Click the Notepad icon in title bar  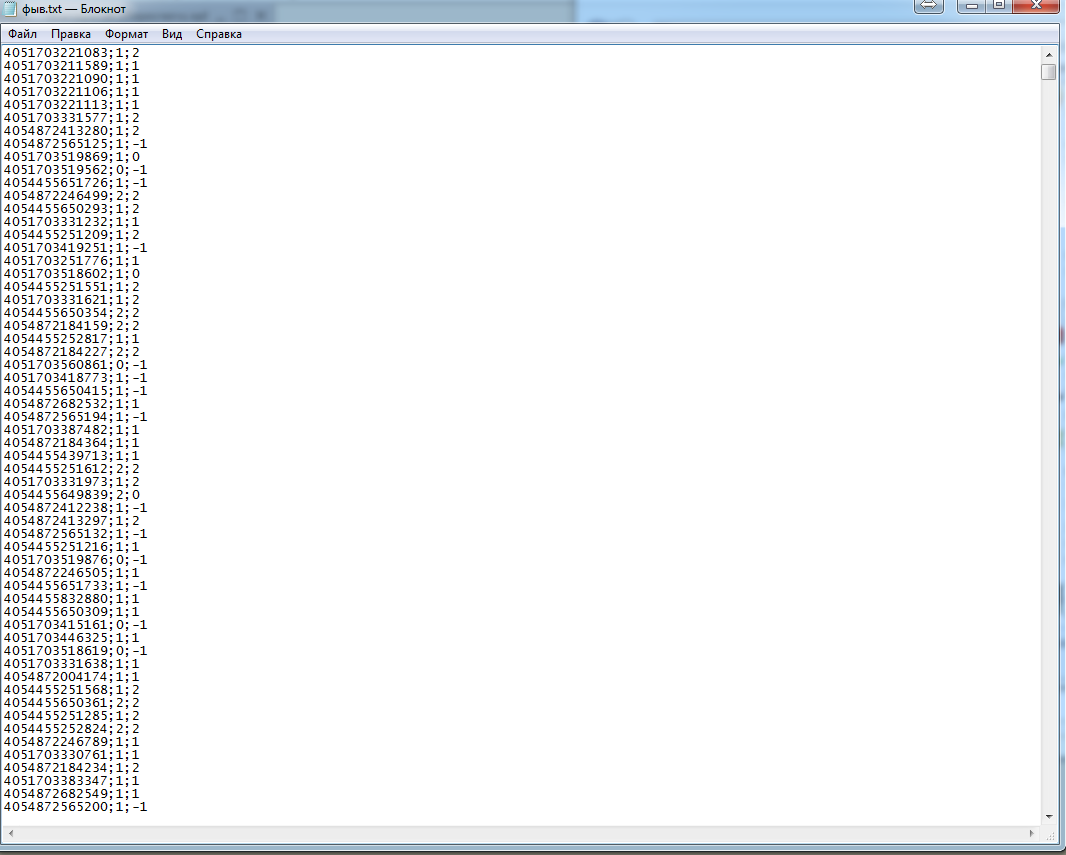10,8
